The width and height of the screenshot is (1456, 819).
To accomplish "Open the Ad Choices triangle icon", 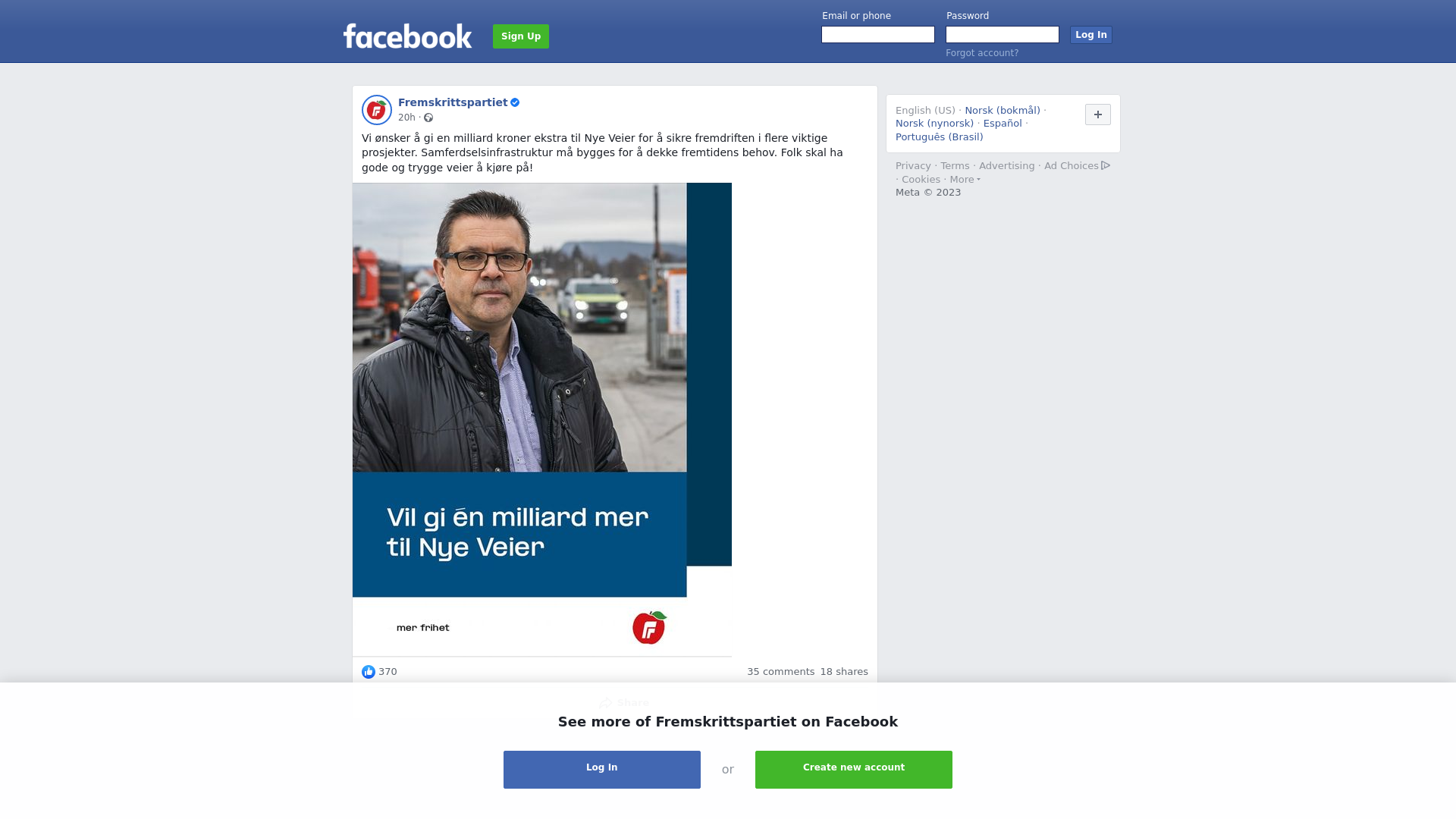I will click(x=1106, y=165).
